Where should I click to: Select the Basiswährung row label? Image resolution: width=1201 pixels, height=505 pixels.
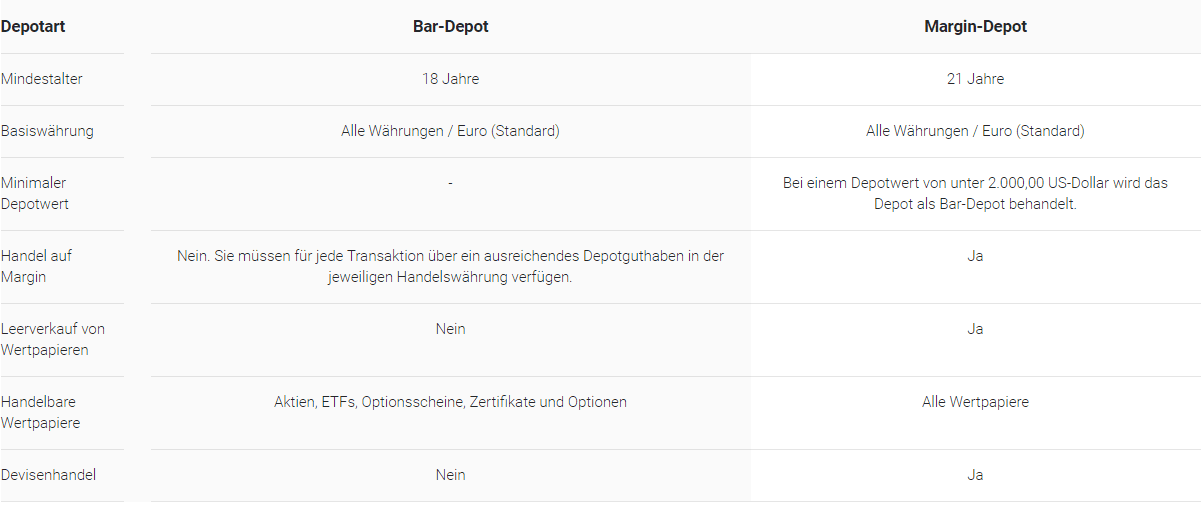pyautogui.click(x=47, y=131)
